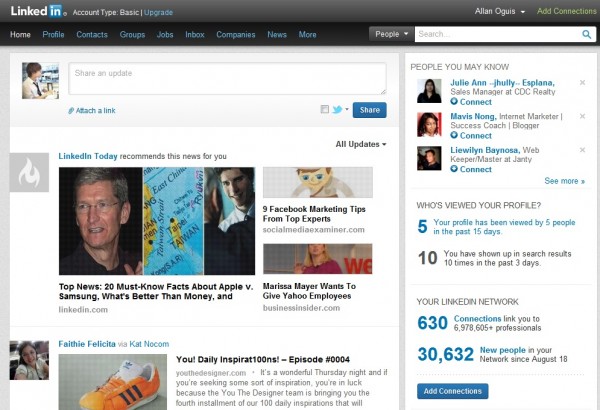
Task: Click the Marissa Mayer article thumbnail
Action: point(318,259)
